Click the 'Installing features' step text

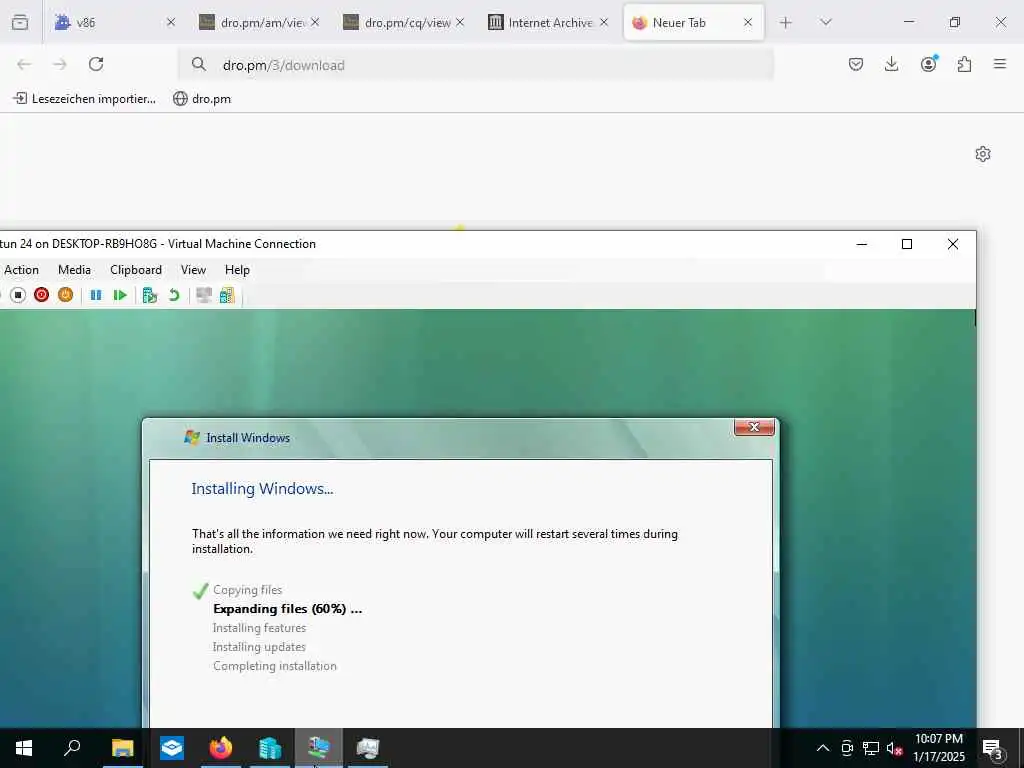pos(259,628)
